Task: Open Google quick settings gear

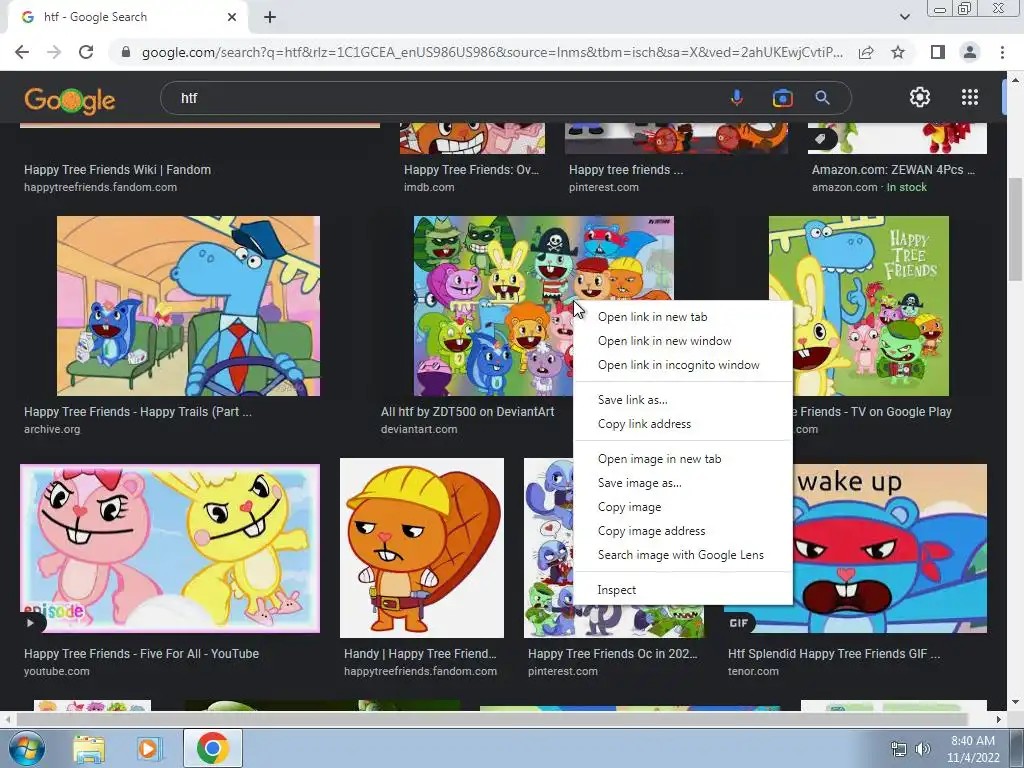Action: 920,97
